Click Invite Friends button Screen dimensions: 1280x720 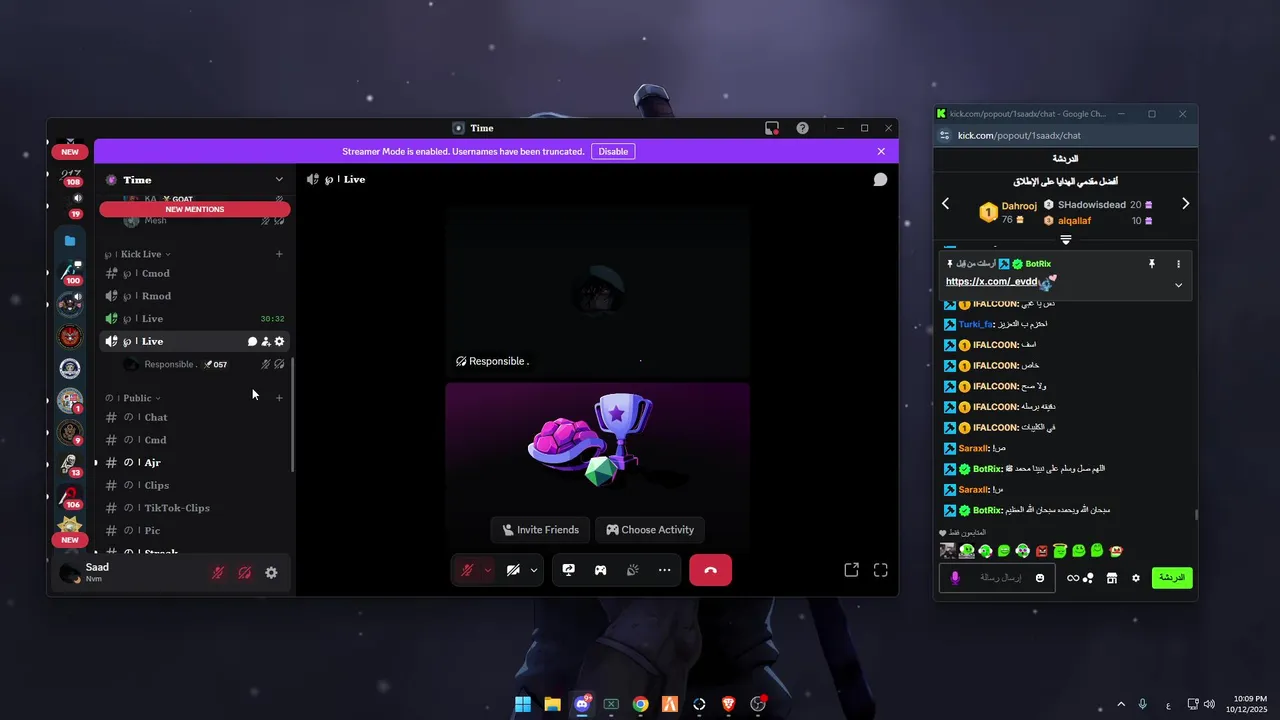click(x=540, y=530)
